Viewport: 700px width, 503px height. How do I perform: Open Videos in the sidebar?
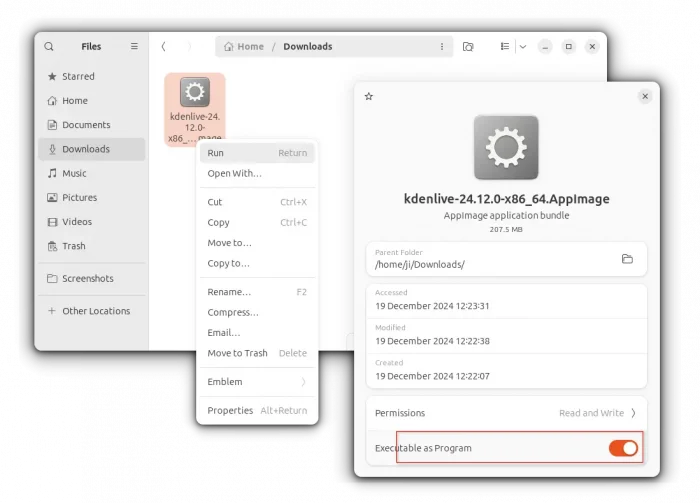[x=92, y=221]
